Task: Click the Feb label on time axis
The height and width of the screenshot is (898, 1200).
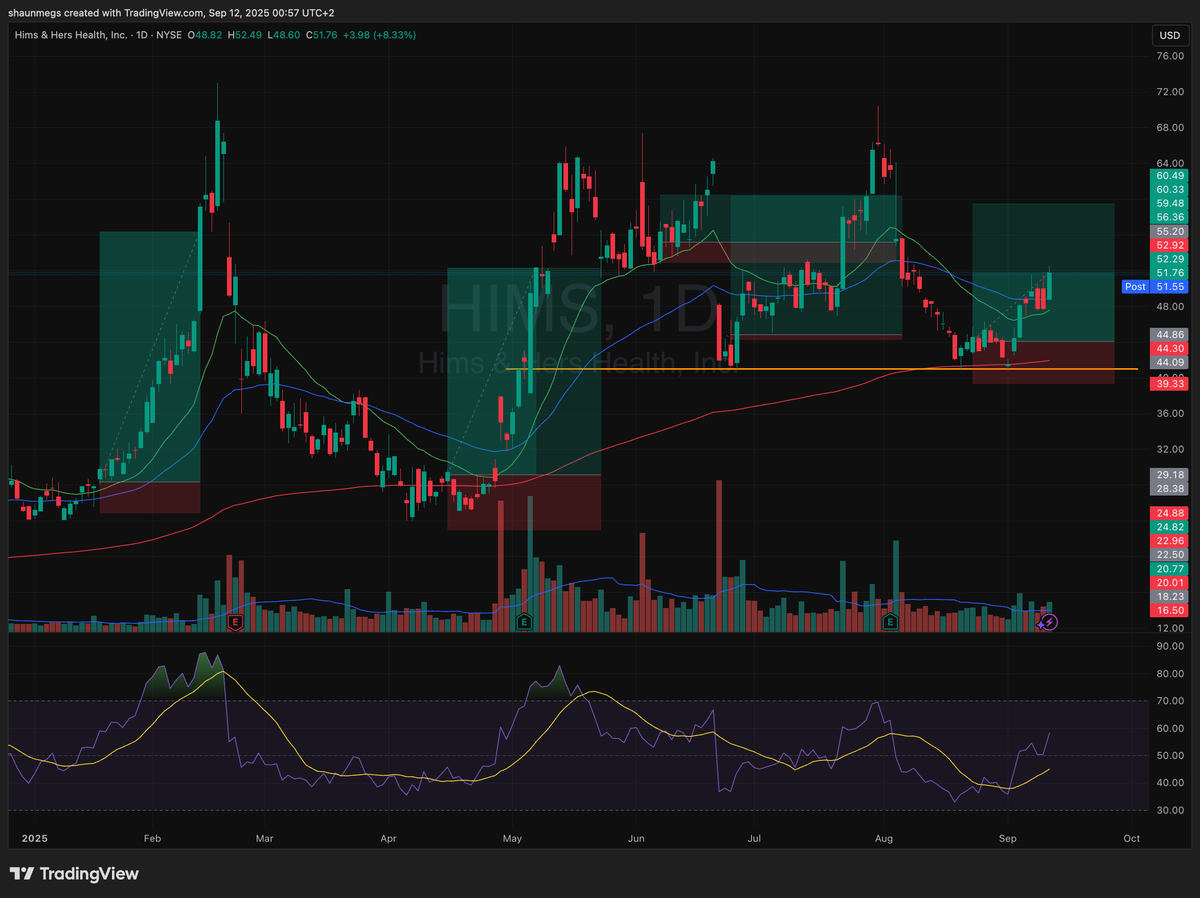Action: pos(152,838)
